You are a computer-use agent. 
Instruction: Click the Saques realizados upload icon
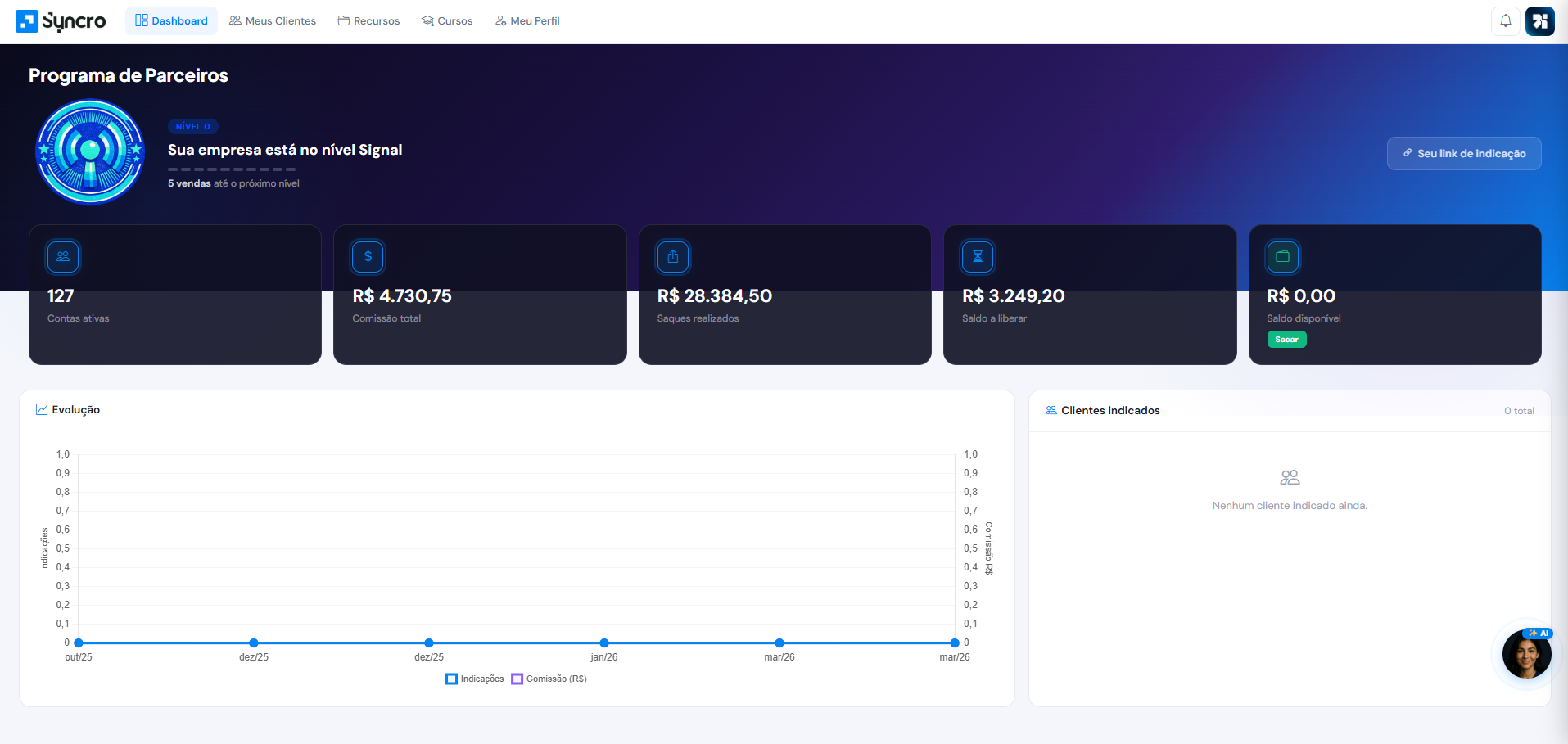click(673, 257)
